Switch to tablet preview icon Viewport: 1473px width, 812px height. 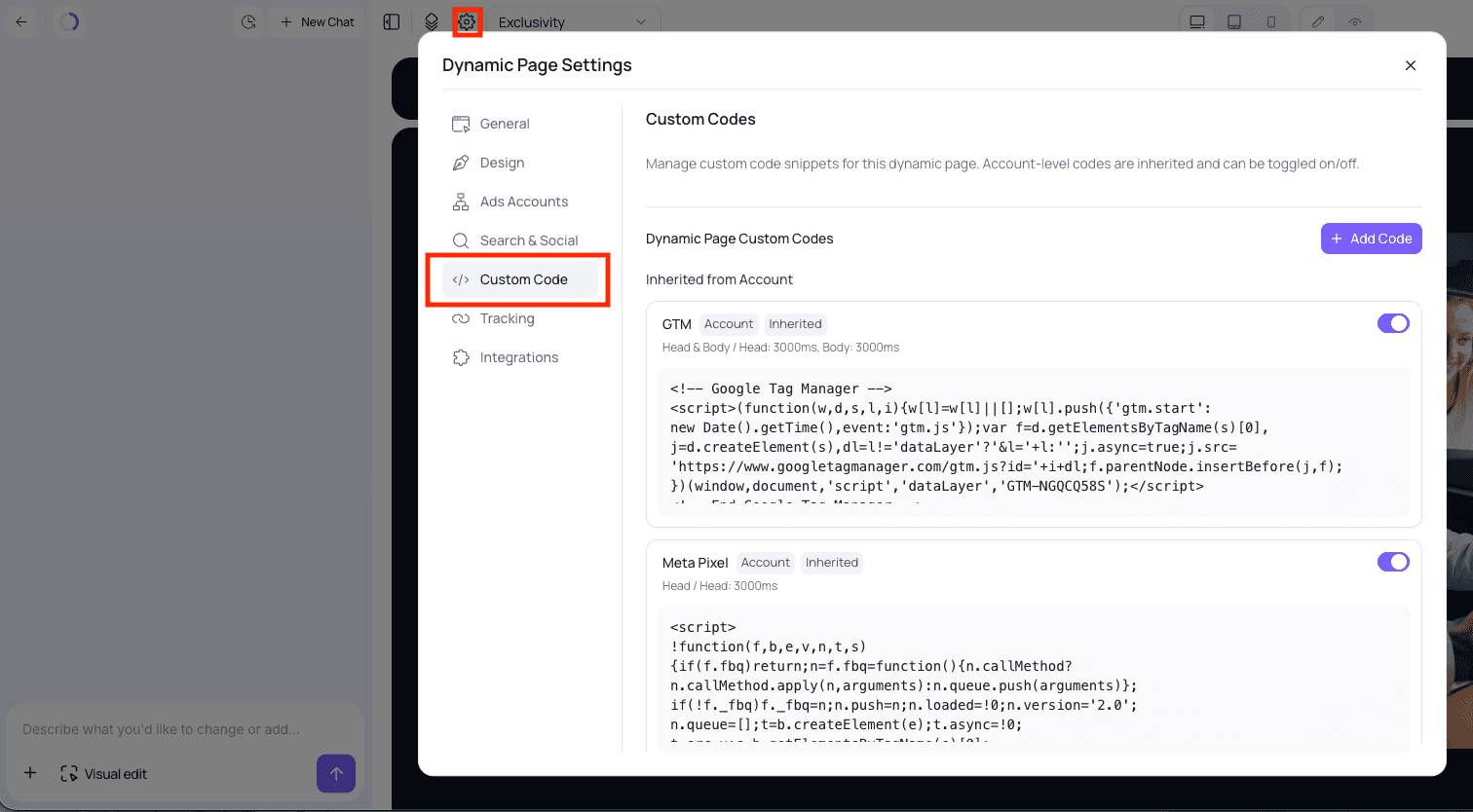coord(1234,21)
